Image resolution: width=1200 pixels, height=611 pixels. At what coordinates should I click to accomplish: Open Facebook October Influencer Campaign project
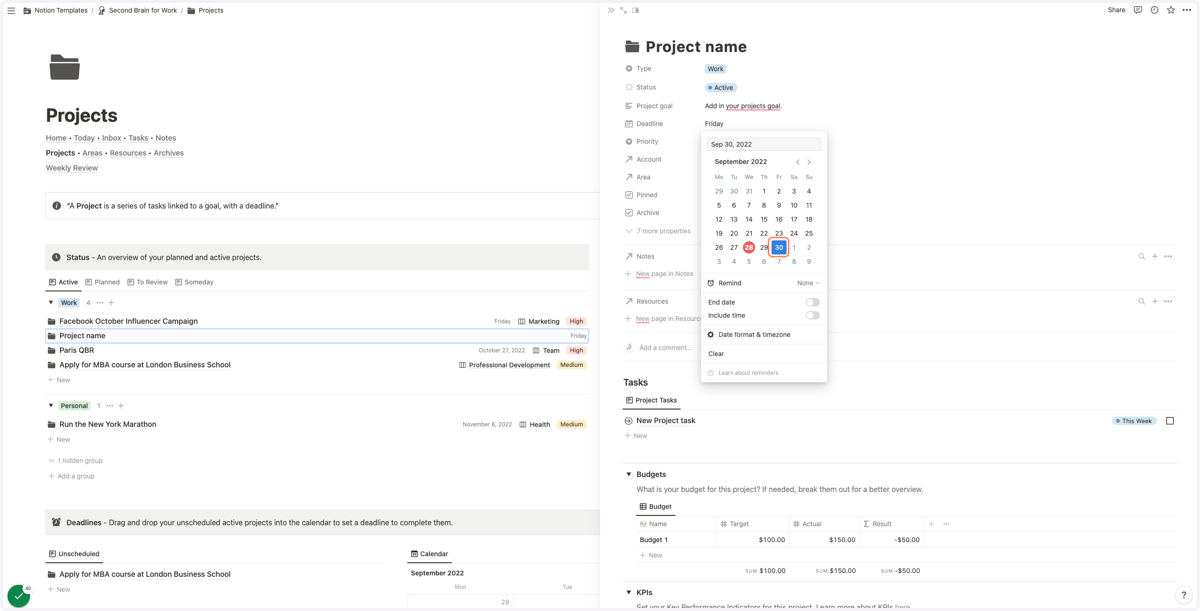click(128, 322)
